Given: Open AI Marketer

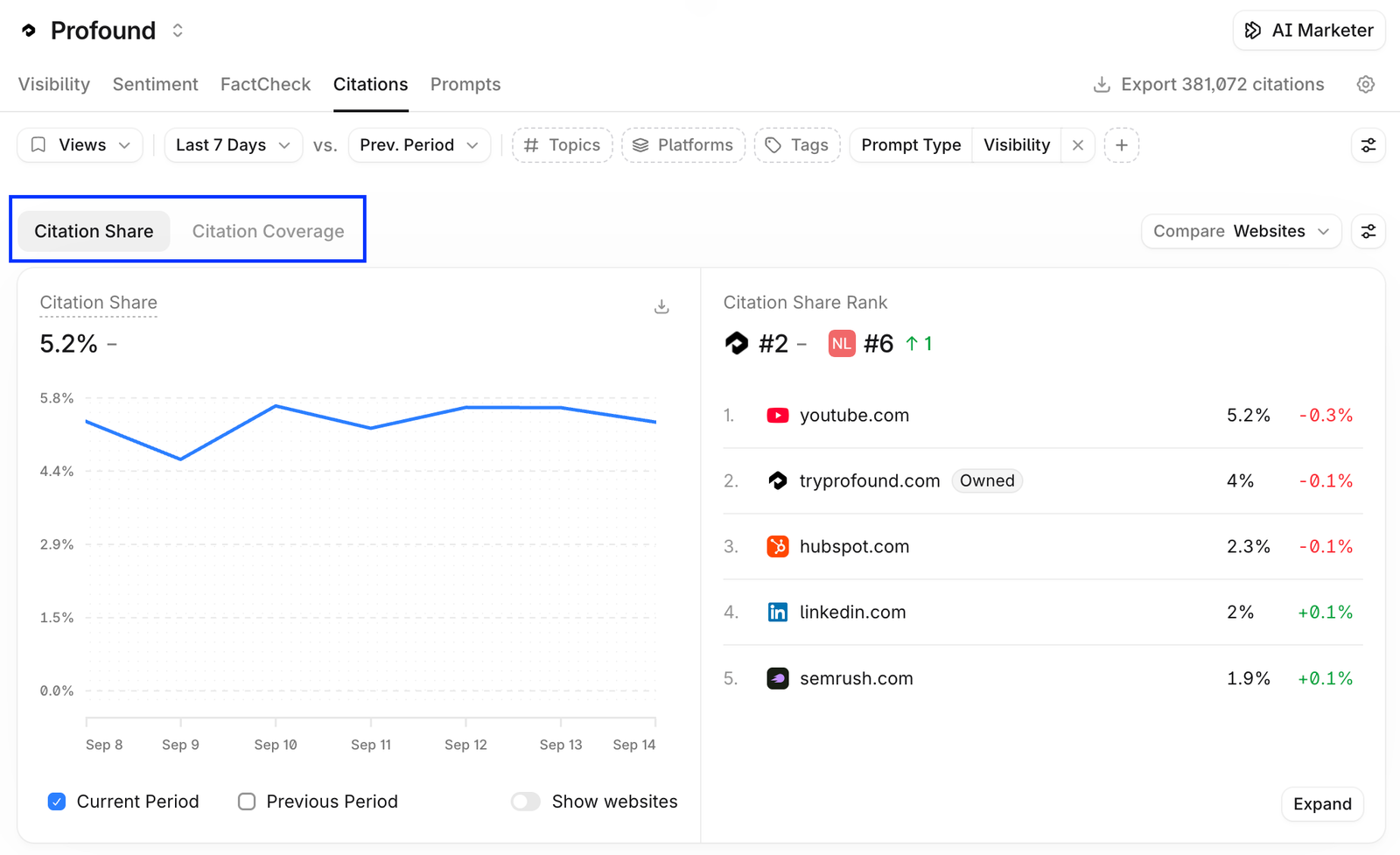Looking at the screenshot, I should coord(1309,31).
